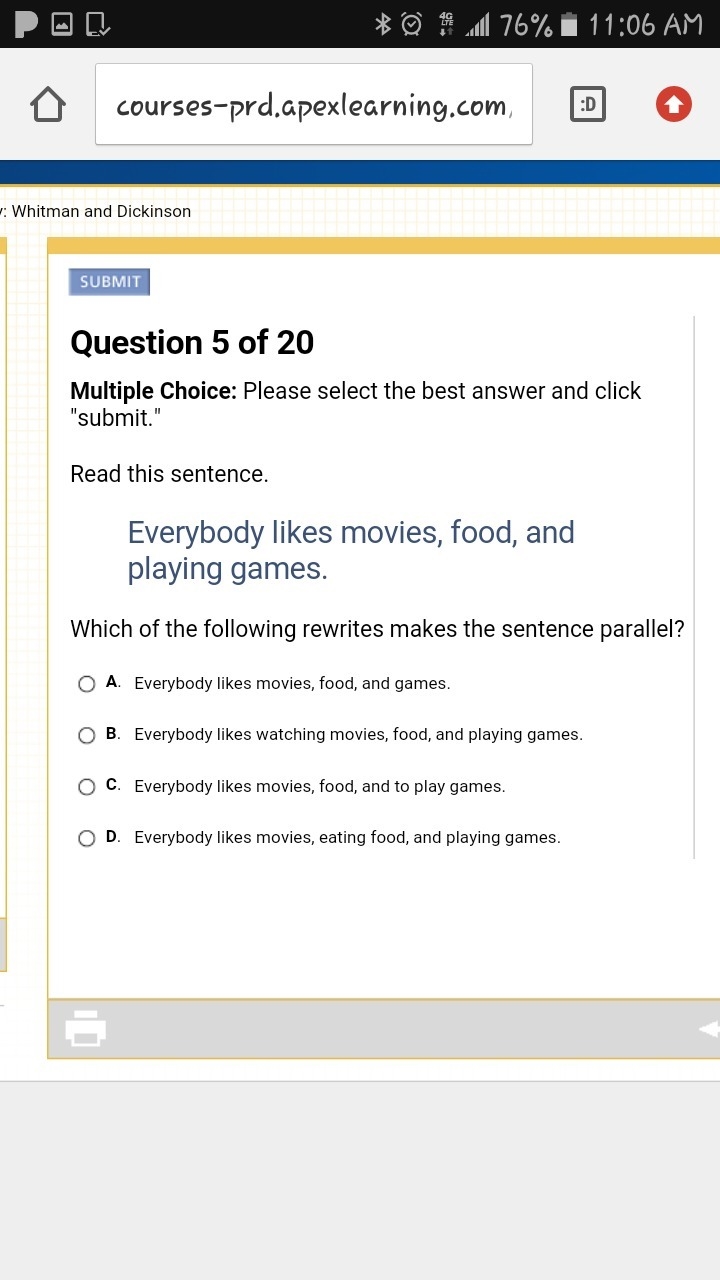Click the question panel vertical scrollbar
The image size is (720, 1280).
[x=694, y=588]
